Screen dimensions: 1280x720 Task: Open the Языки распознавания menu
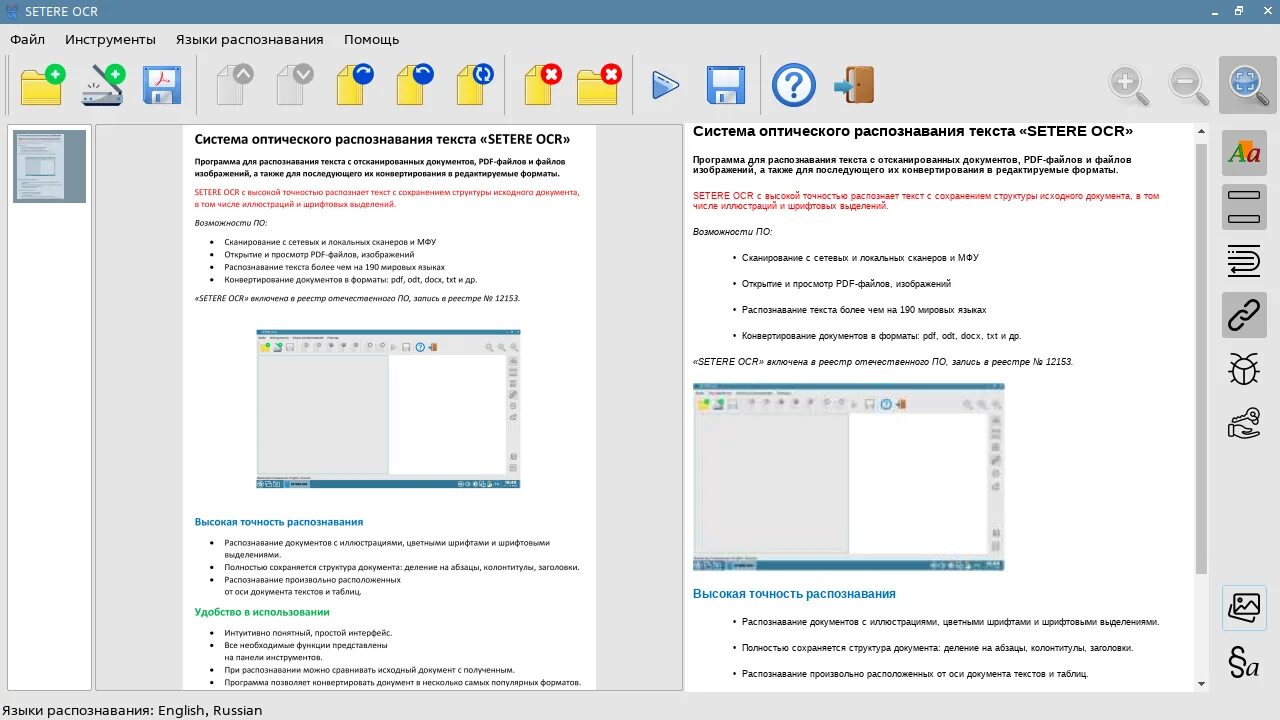[x=250, y=40]
